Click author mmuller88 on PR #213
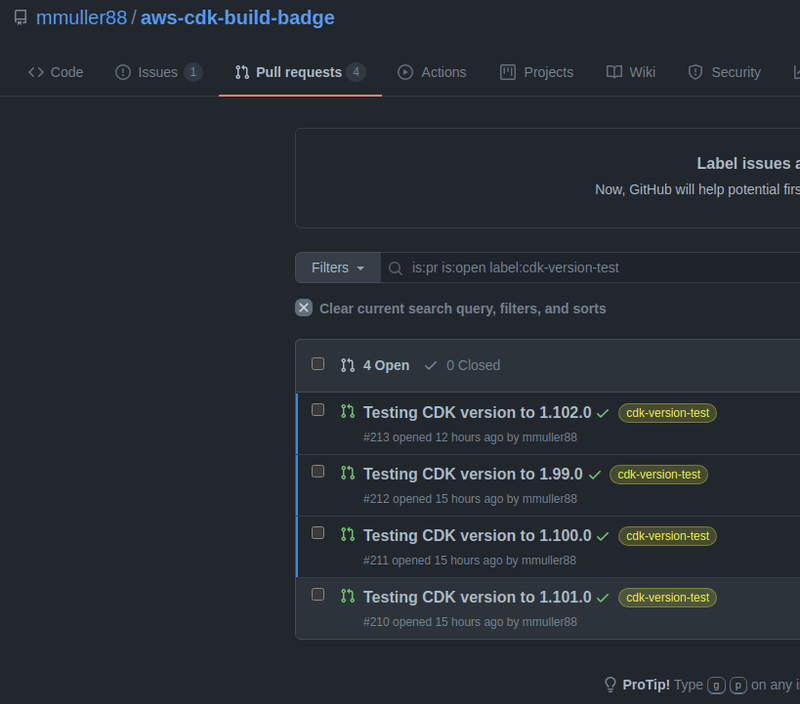 pos(550,438)
